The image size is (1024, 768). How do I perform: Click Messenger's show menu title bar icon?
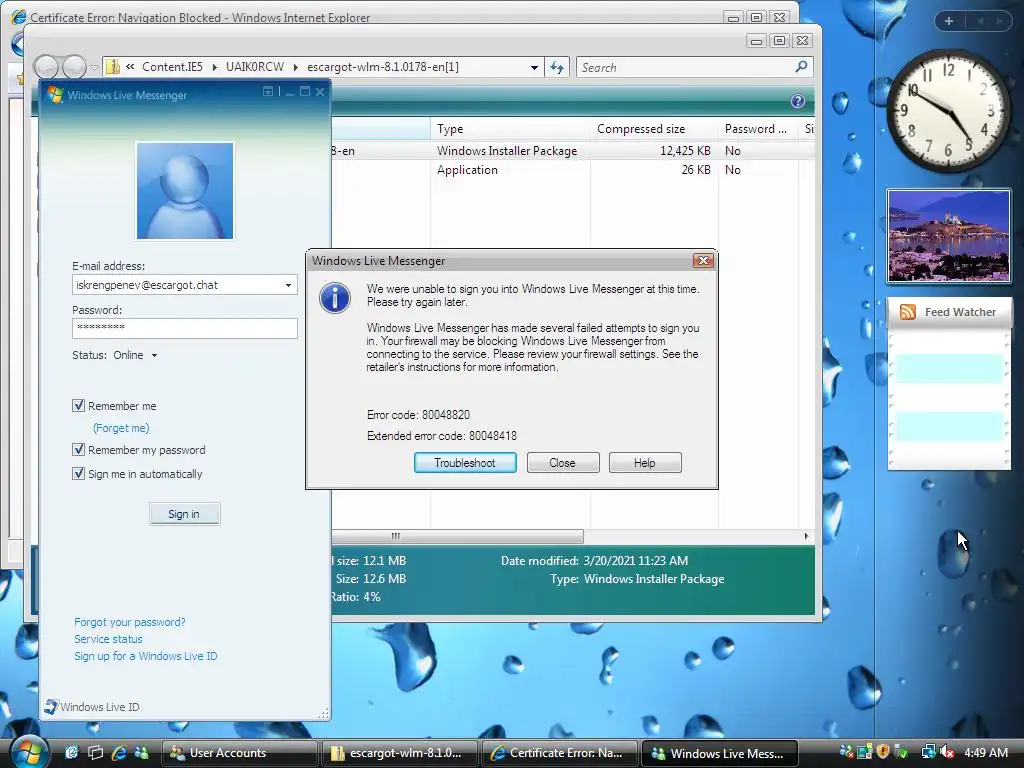point(268,91)
